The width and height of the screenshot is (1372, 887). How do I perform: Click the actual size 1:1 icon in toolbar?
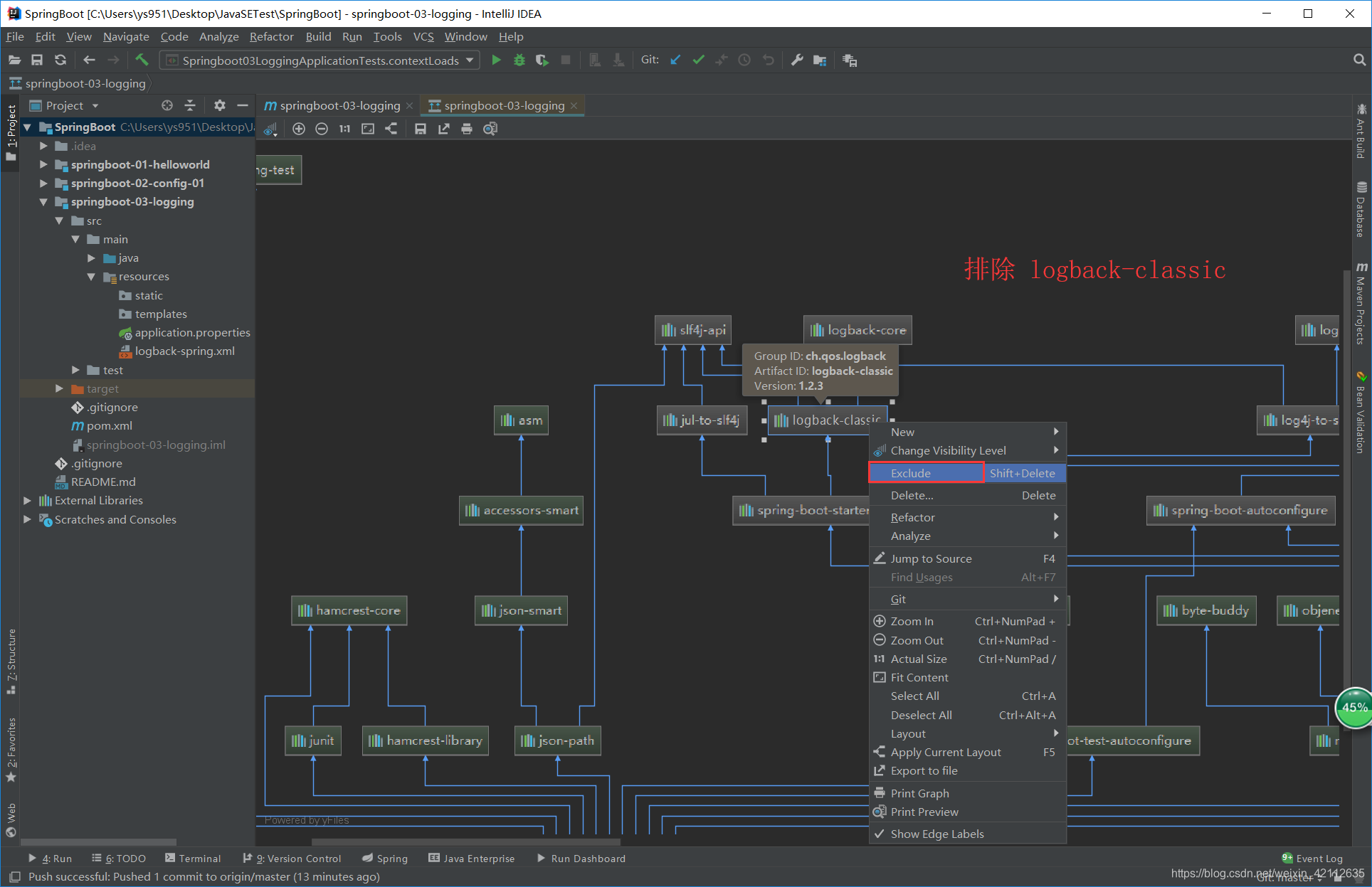[343, 129]
